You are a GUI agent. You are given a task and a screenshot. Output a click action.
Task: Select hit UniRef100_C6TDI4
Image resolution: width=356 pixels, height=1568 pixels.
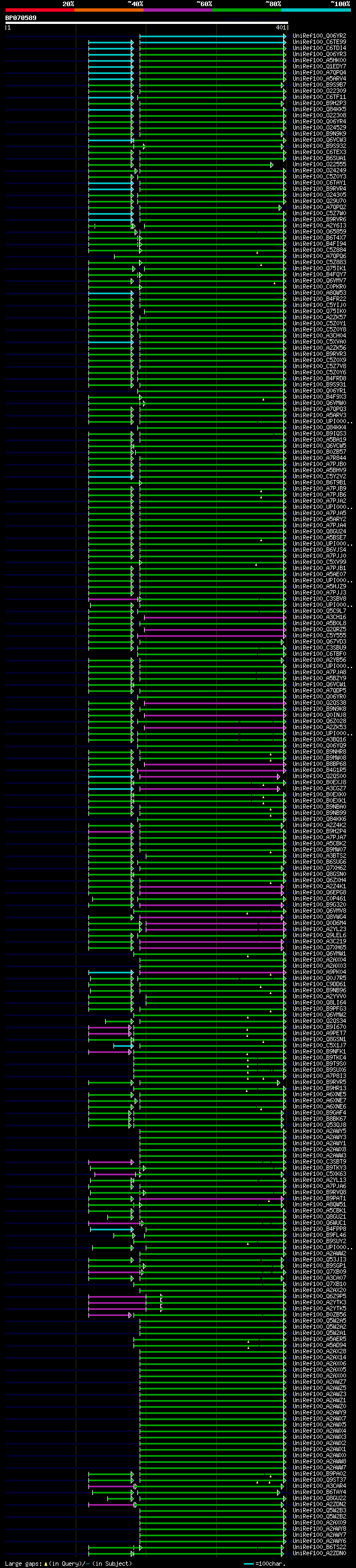pos(319,48)
